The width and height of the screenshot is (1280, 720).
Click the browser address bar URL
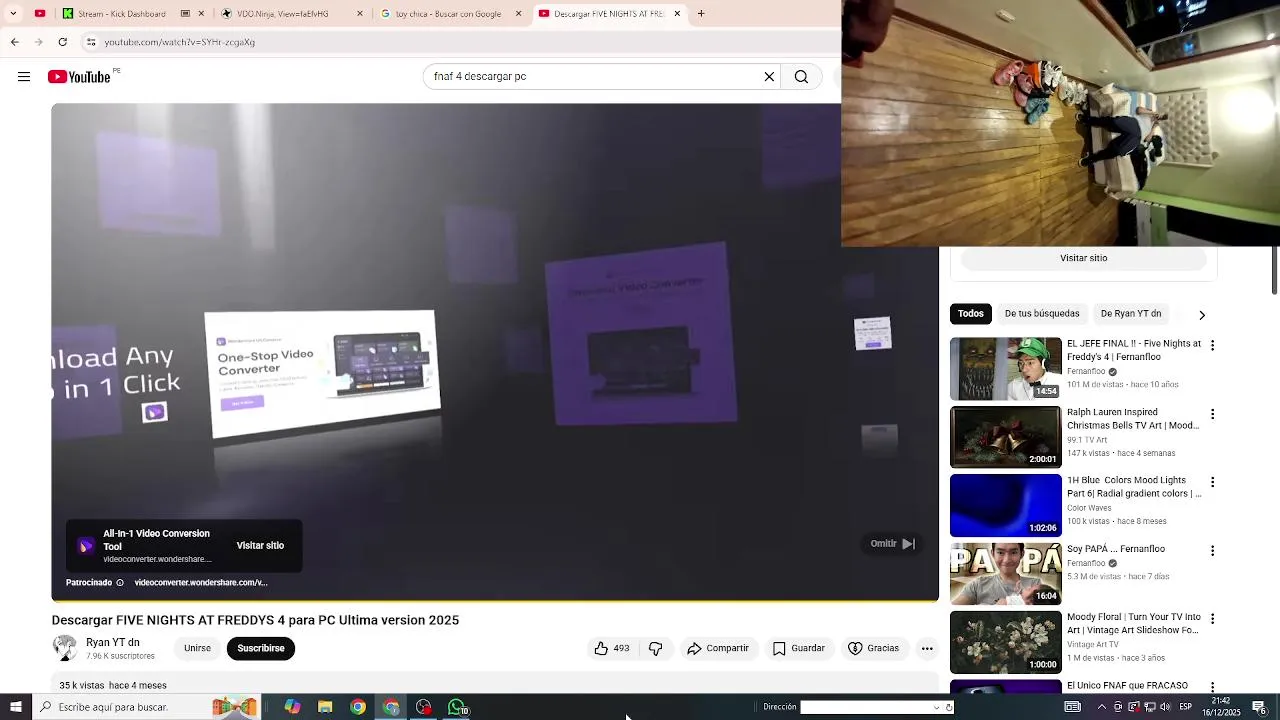pos(180,42)
